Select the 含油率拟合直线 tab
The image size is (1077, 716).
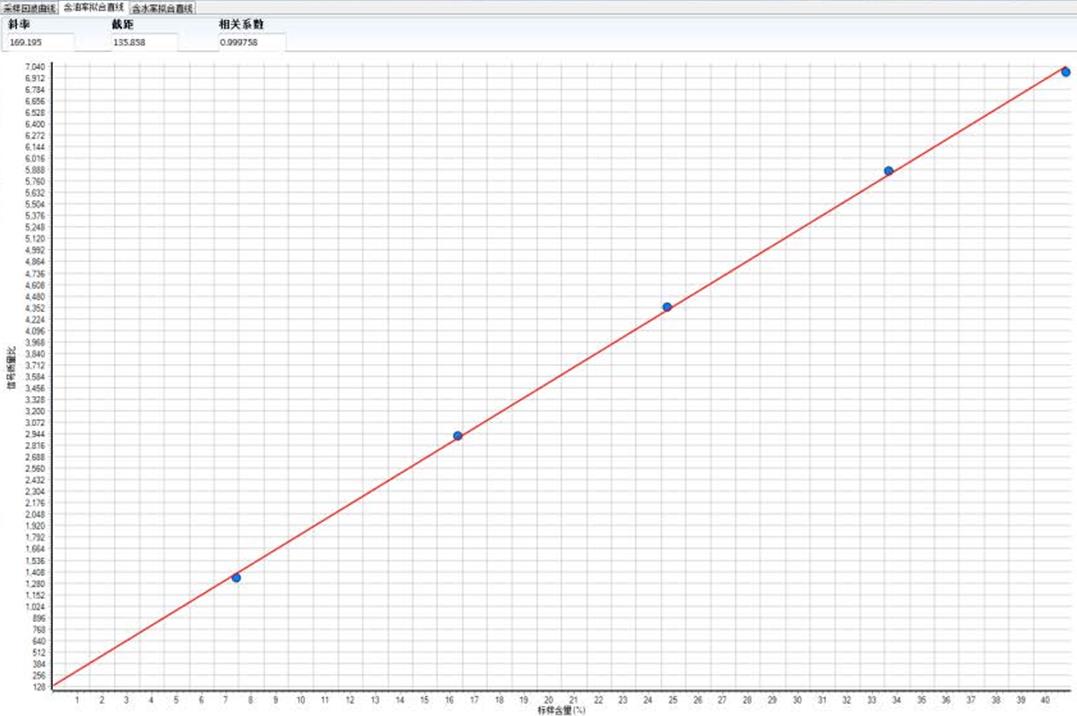[x=94, y=7]
